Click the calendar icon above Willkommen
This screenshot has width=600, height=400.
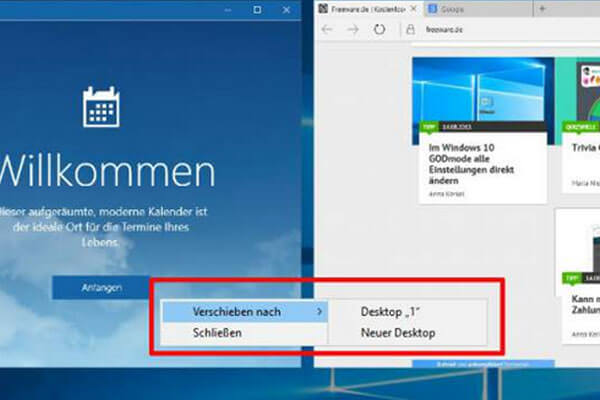tap(101, 107)
